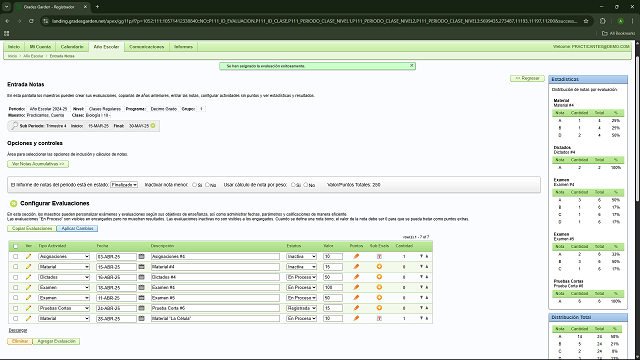Click red Sub Evals icon for Asignaciones #4
The image size is (640, 360).
tap(379, 256)
